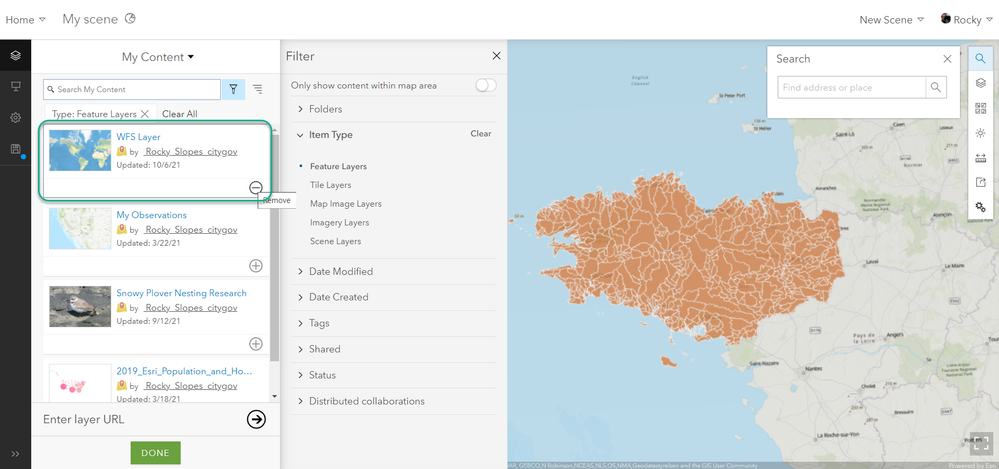This screenshot has height=469, width=999.
Task: Open the Home menu
Action: click(x=25, y=19)
